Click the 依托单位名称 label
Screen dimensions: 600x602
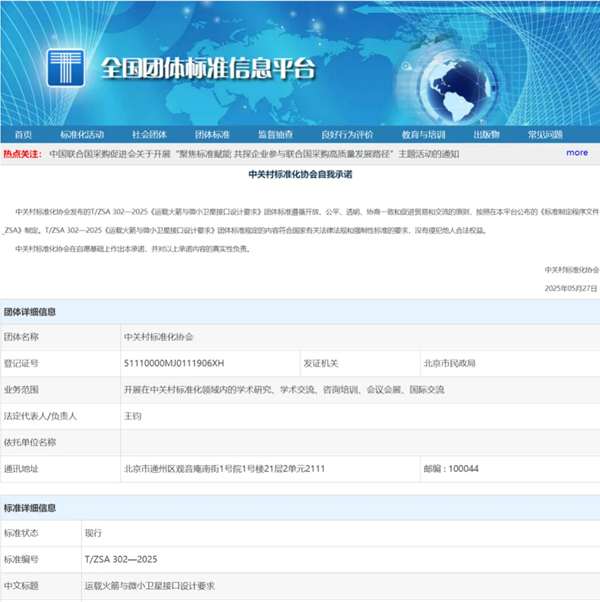click(30, 442)
